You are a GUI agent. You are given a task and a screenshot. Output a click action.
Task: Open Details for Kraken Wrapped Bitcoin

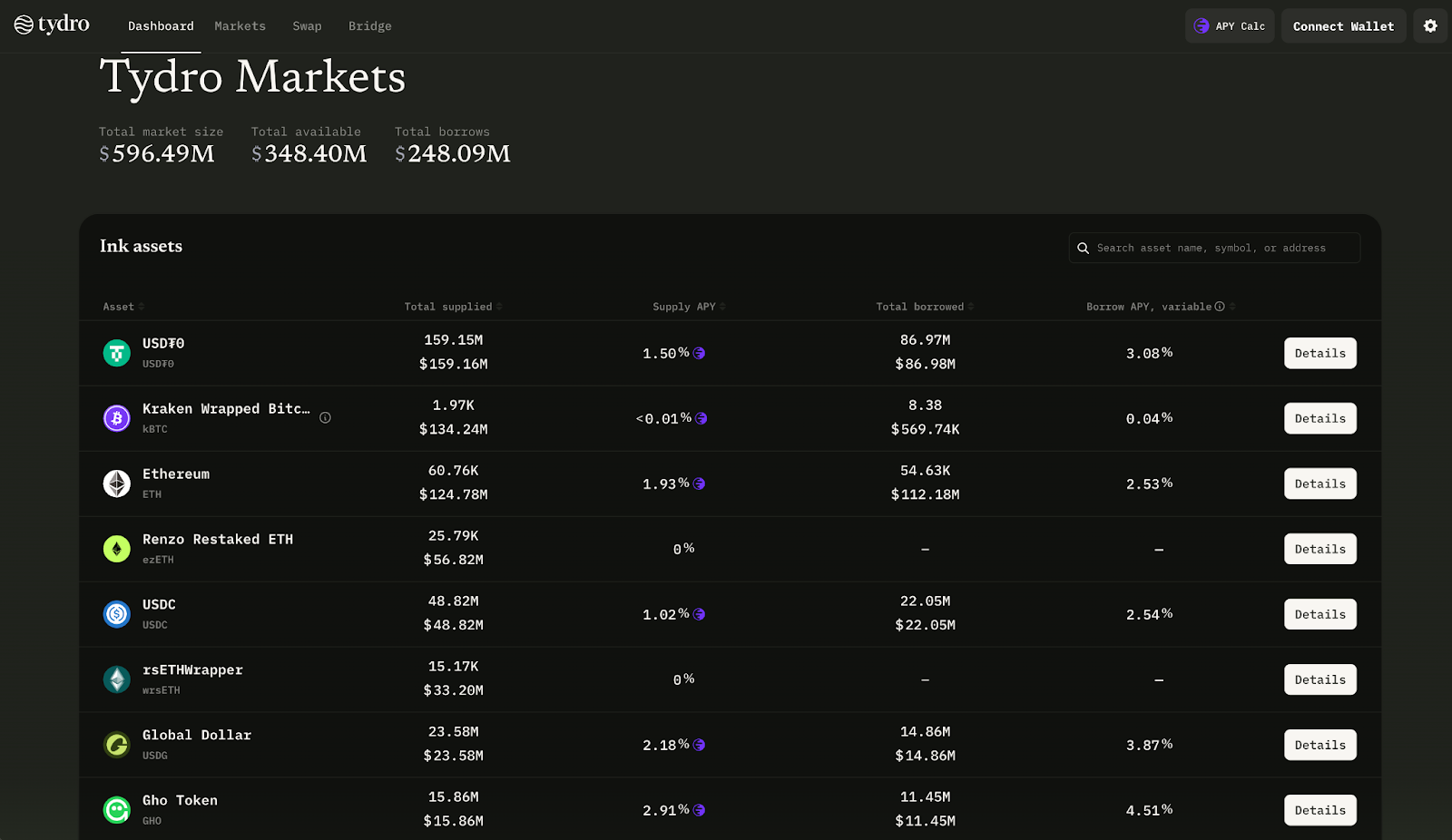[x=1320, y=418]
